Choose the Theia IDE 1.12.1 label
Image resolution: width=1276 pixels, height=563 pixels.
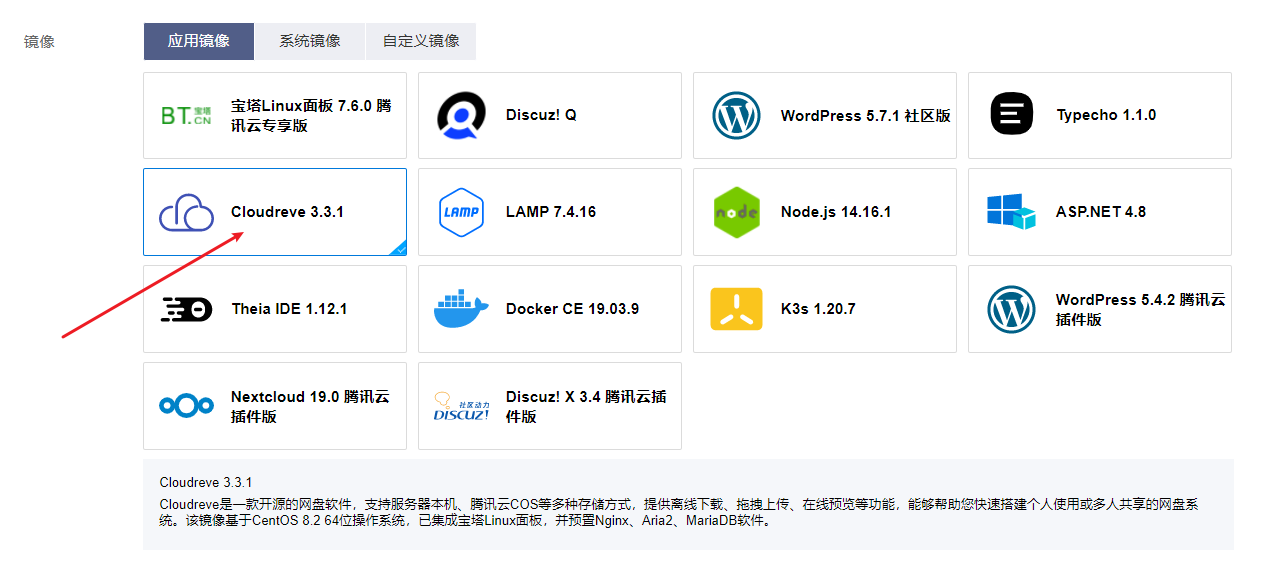[289, 309]
